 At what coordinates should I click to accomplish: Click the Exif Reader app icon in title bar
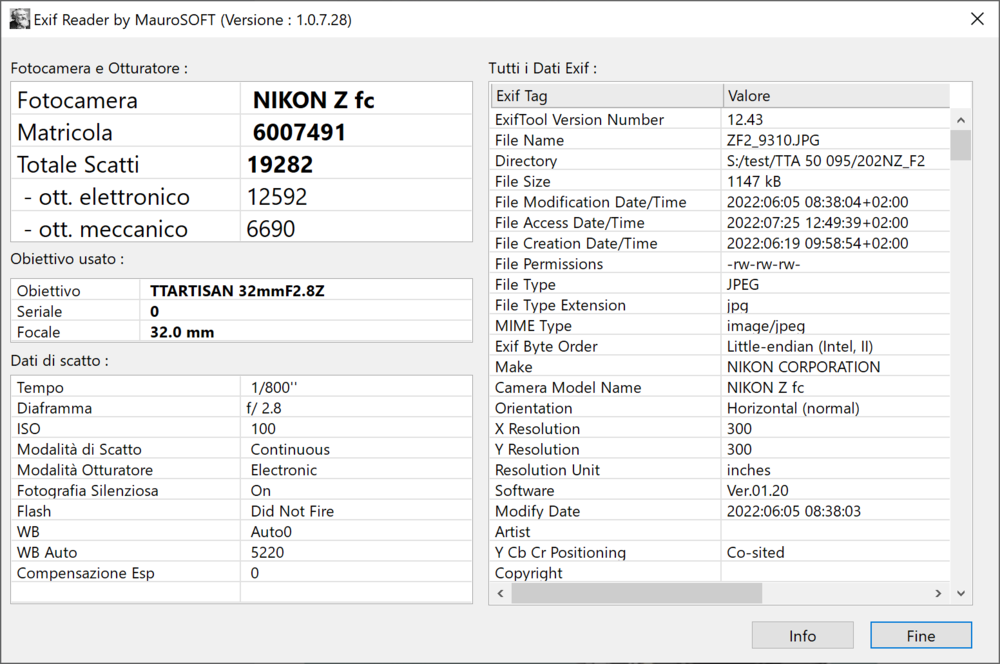point(19,19)
